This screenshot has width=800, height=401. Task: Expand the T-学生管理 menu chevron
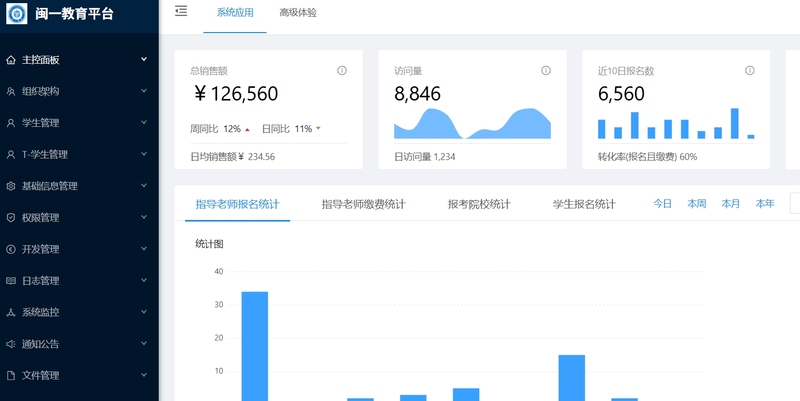pyautogui.click(x=144, y=154)
